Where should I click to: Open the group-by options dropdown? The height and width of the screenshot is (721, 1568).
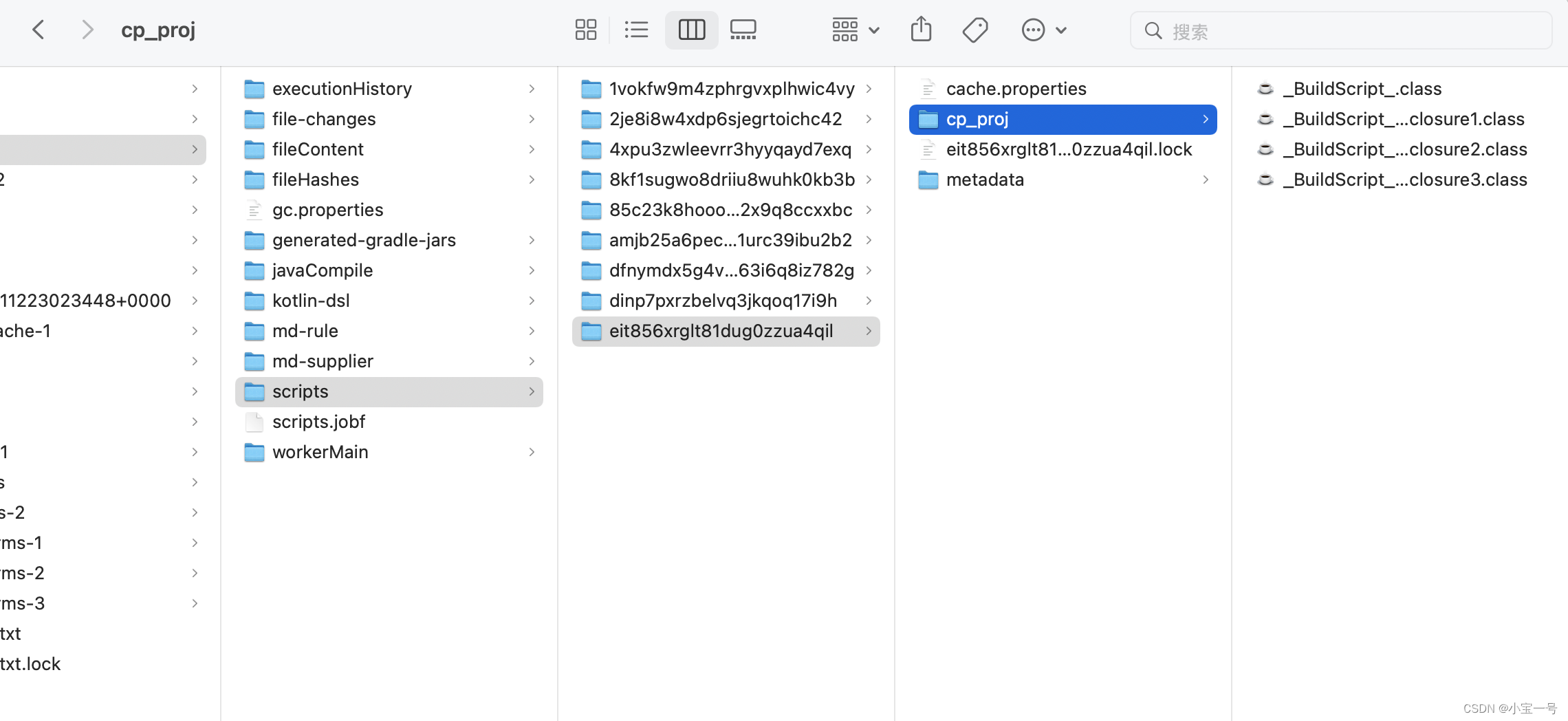click(x=856, y=30)
